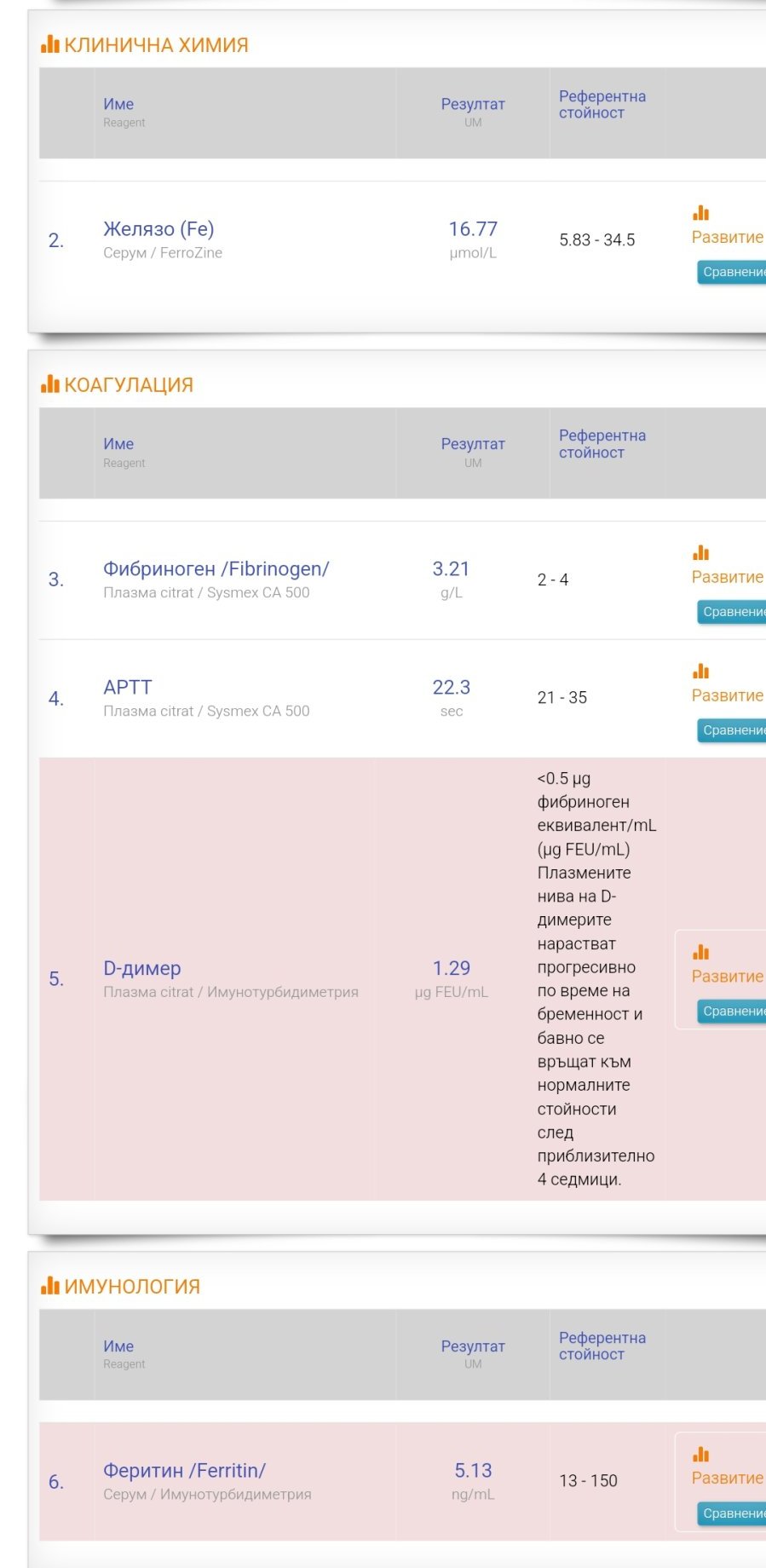Click chart icon beside КЛИНИЧНА ХИМИЯ heading
The height and width of the screenshot is (1568, 766).
50,44
